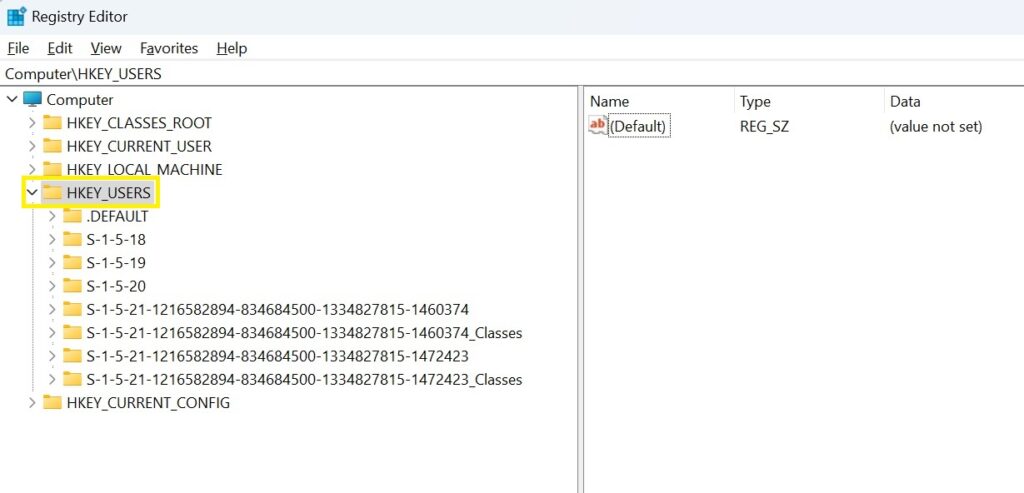The height and width of the screenshot is (493, 1024).
Task: Click the S-1-5-19 folder icon
Action: pos(72,263)
